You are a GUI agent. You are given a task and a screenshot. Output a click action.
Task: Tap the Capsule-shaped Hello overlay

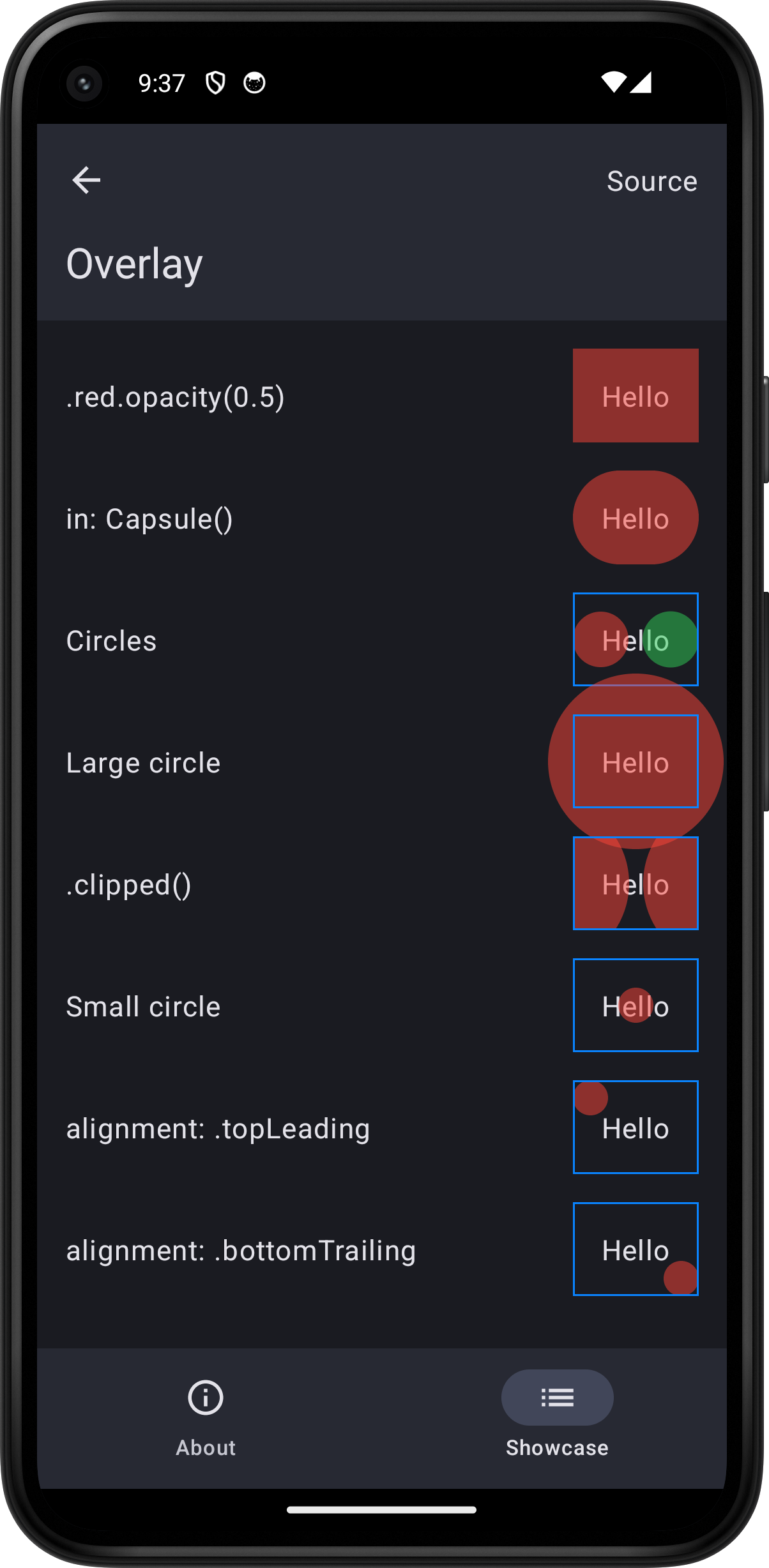636,517
